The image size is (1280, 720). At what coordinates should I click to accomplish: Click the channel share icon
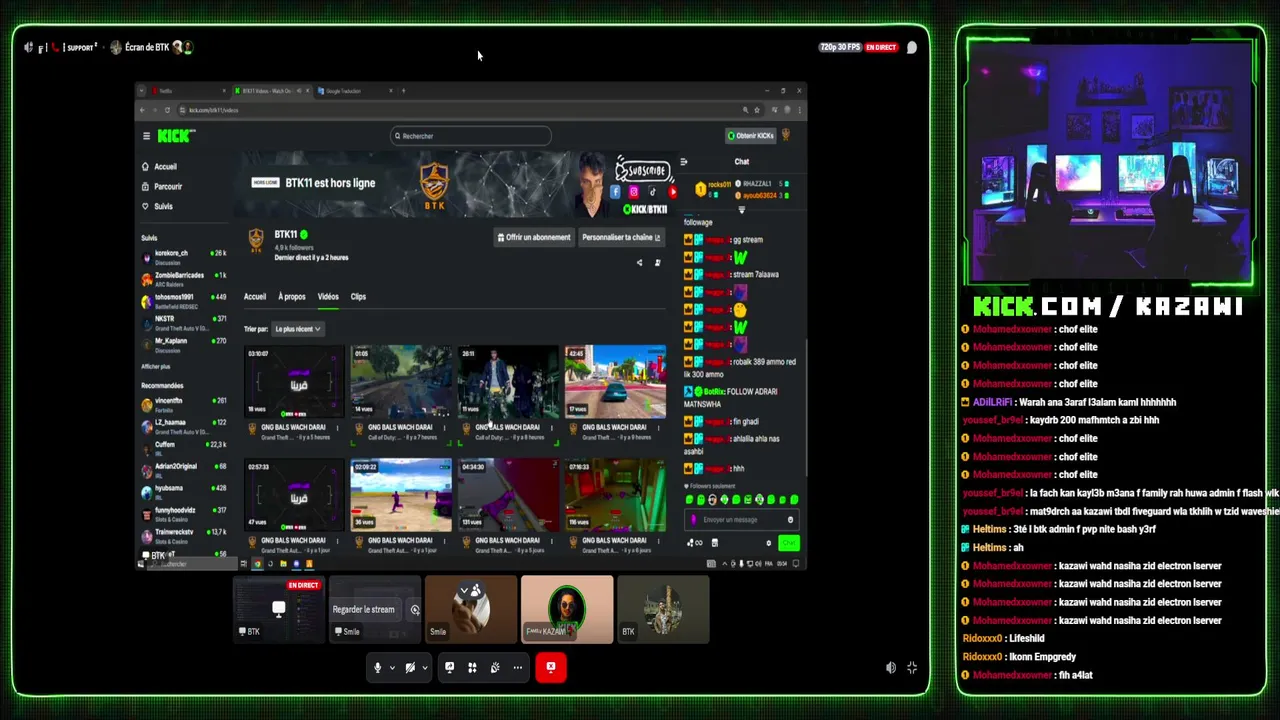pos(640,263)
